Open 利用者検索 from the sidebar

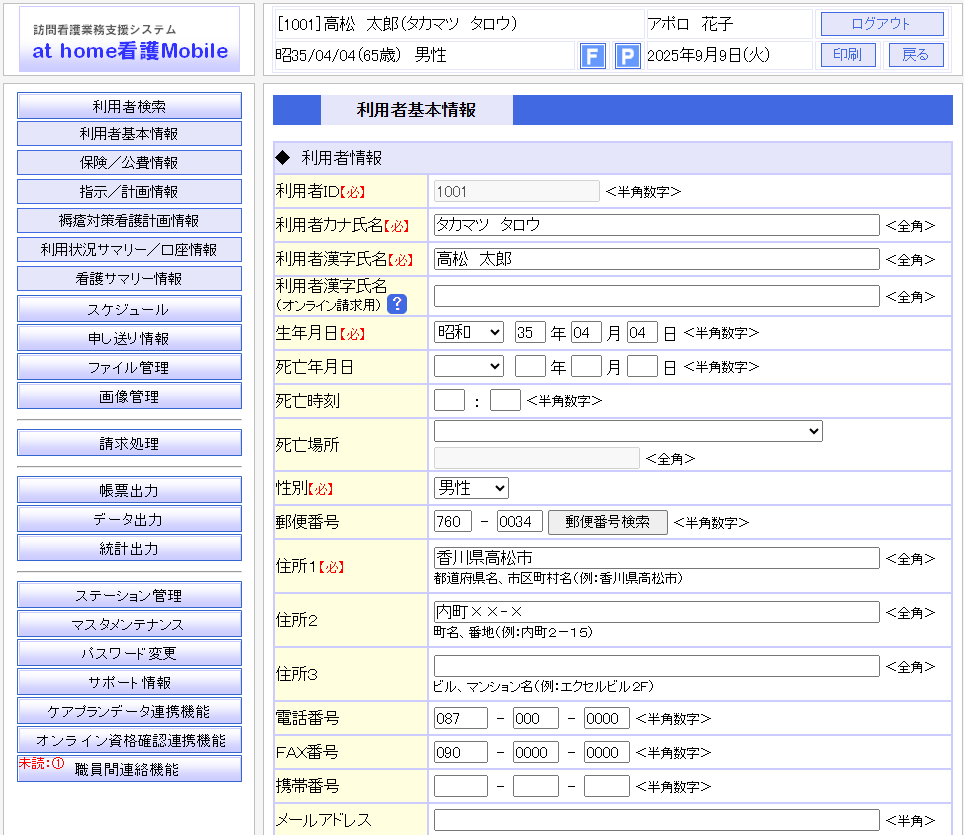coord(129,106)
